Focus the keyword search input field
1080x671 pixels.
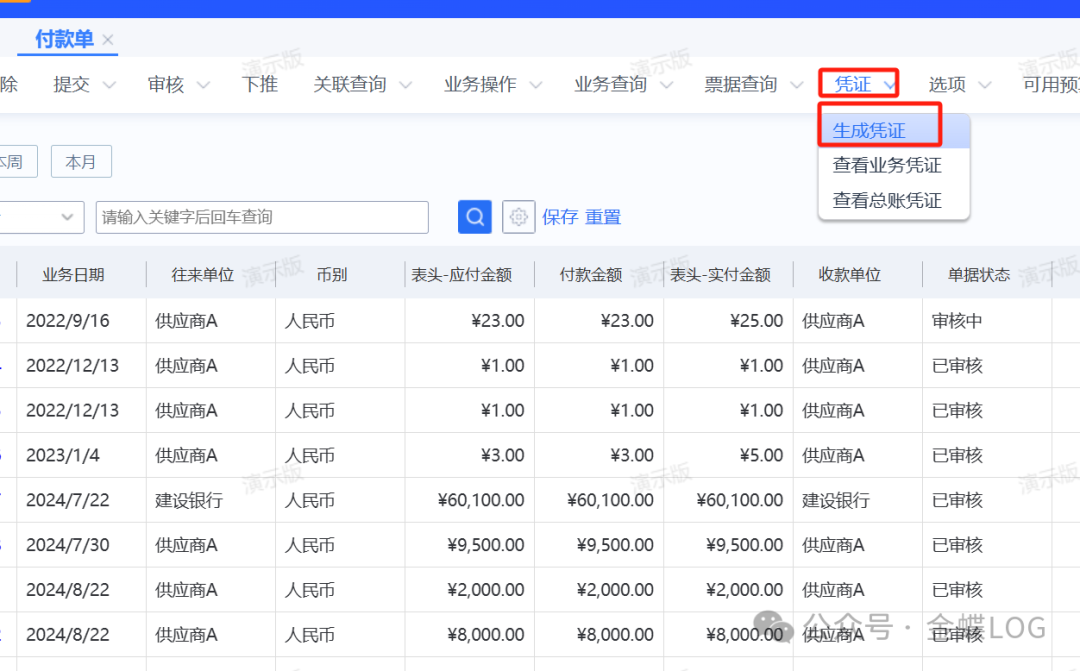(262, 217)
